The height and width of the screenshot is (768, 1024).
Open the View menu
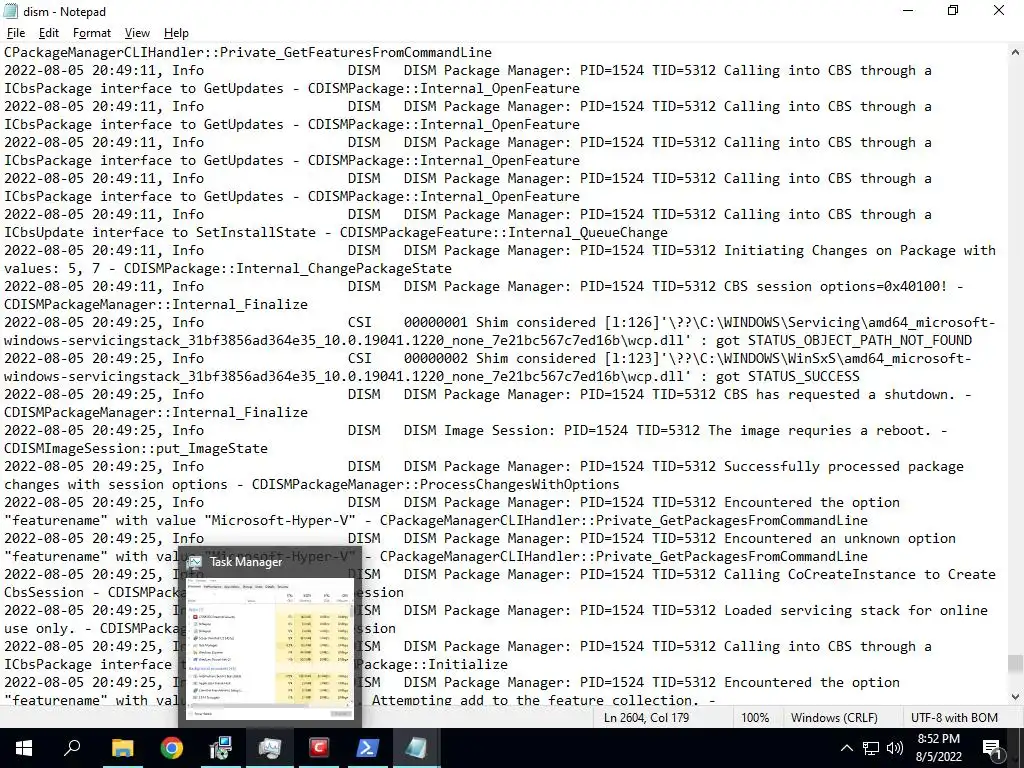pos(137,33)
